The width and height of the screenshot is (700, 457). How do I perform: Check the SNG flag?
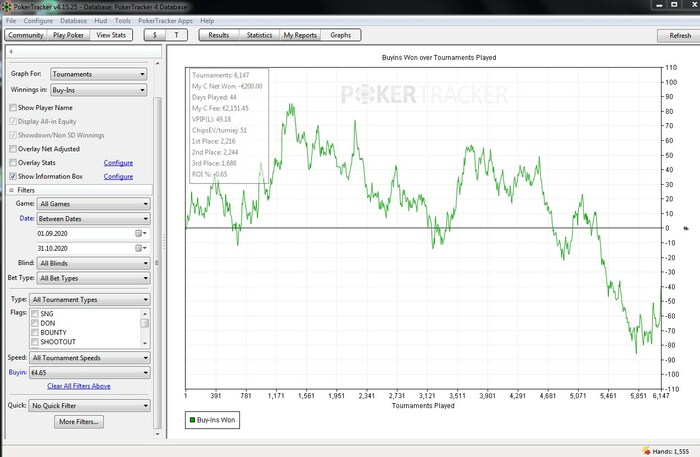35,314
